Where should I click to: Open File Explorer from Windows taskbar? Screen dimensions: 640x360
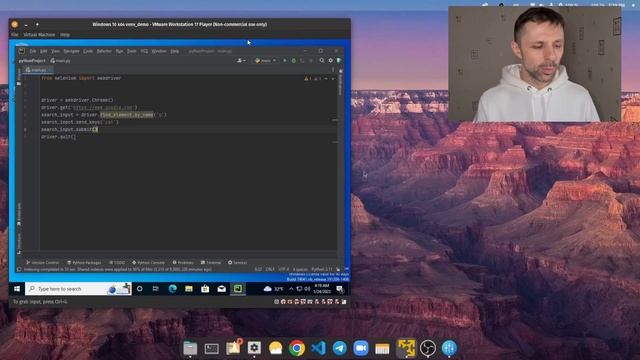189,289
